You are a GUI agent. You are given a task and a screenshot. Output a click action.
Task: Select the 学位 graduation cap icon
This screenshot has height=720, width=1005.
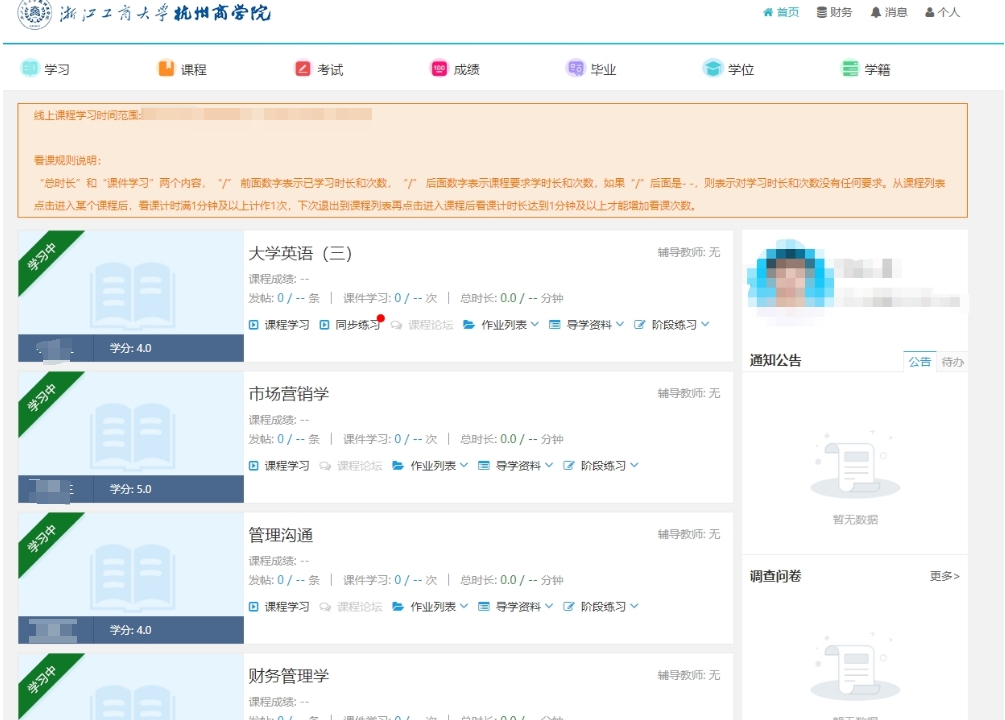tap(712, 69)
